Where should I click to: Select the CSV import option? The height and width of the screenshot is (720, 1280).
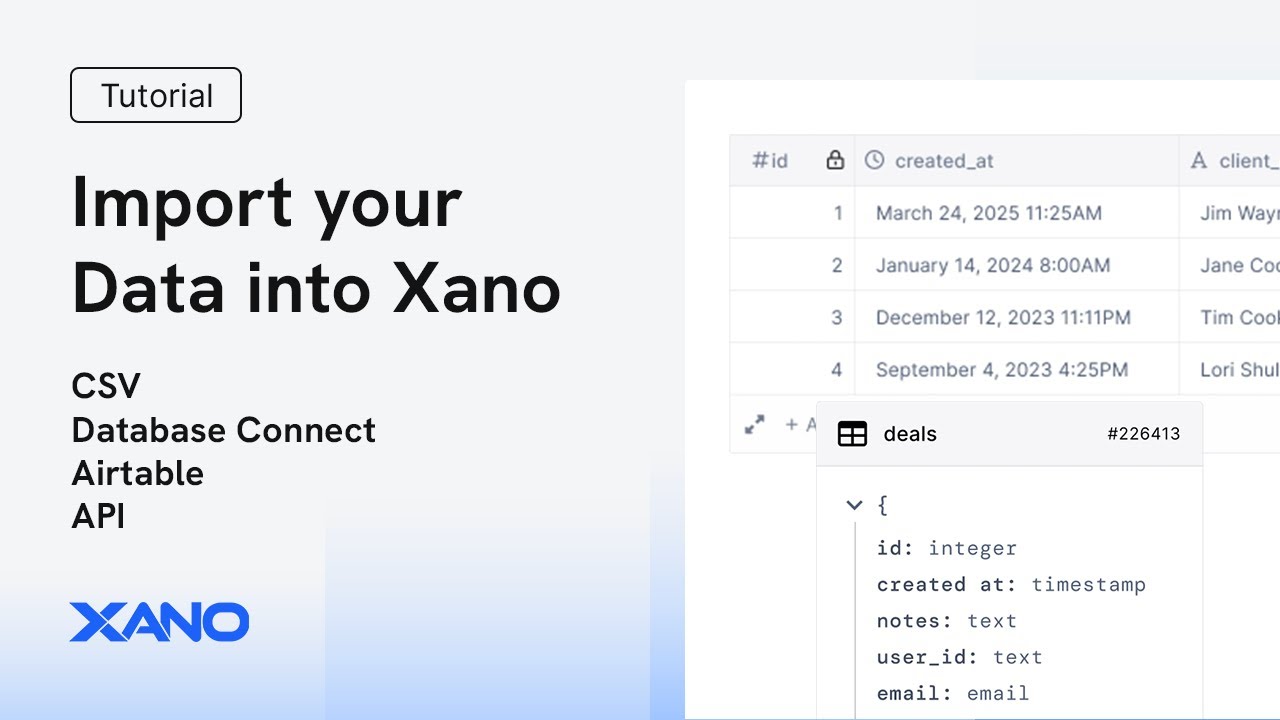pos(105,385)
